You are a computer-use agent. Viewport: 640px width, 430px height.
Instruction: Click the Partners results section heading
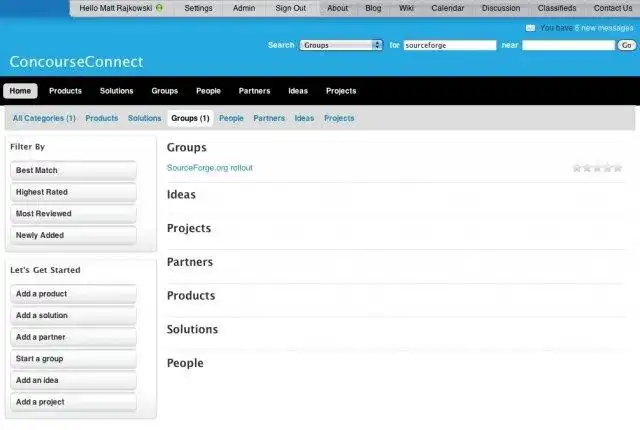(190, 262)
